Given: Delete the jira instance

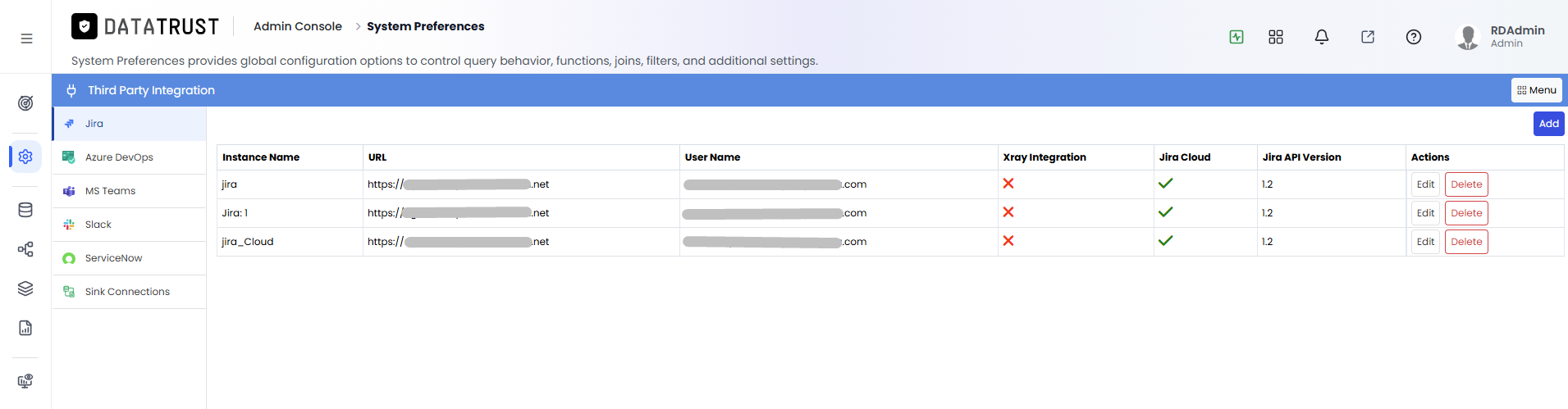Looking at the screenshot, I should pyautogui.click(x=1466, y=184).
